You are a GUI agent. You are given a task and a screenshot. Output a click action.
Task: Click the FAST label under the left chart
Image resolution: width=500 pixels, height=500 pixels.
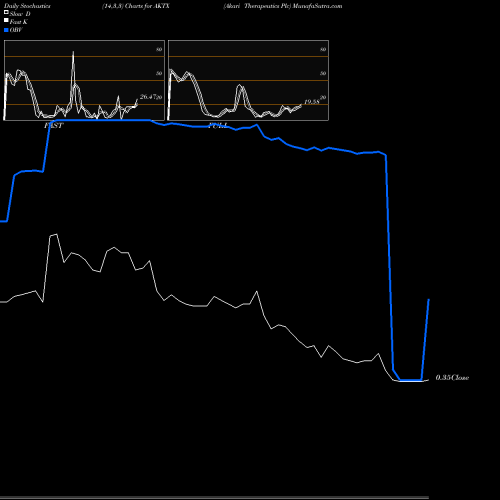click(54, 125)
